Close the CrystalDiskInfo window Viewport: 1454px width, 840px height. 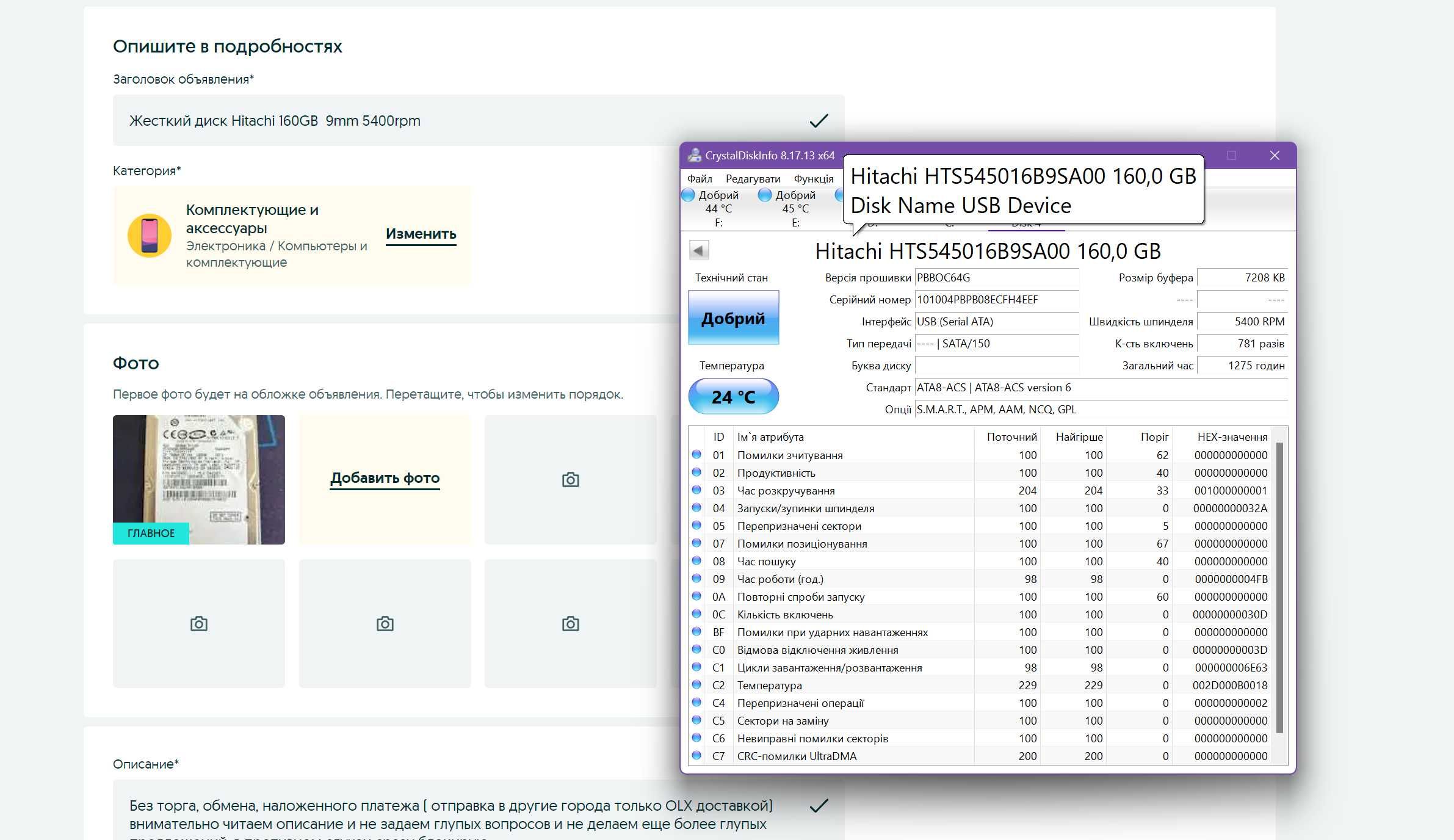1275,156
